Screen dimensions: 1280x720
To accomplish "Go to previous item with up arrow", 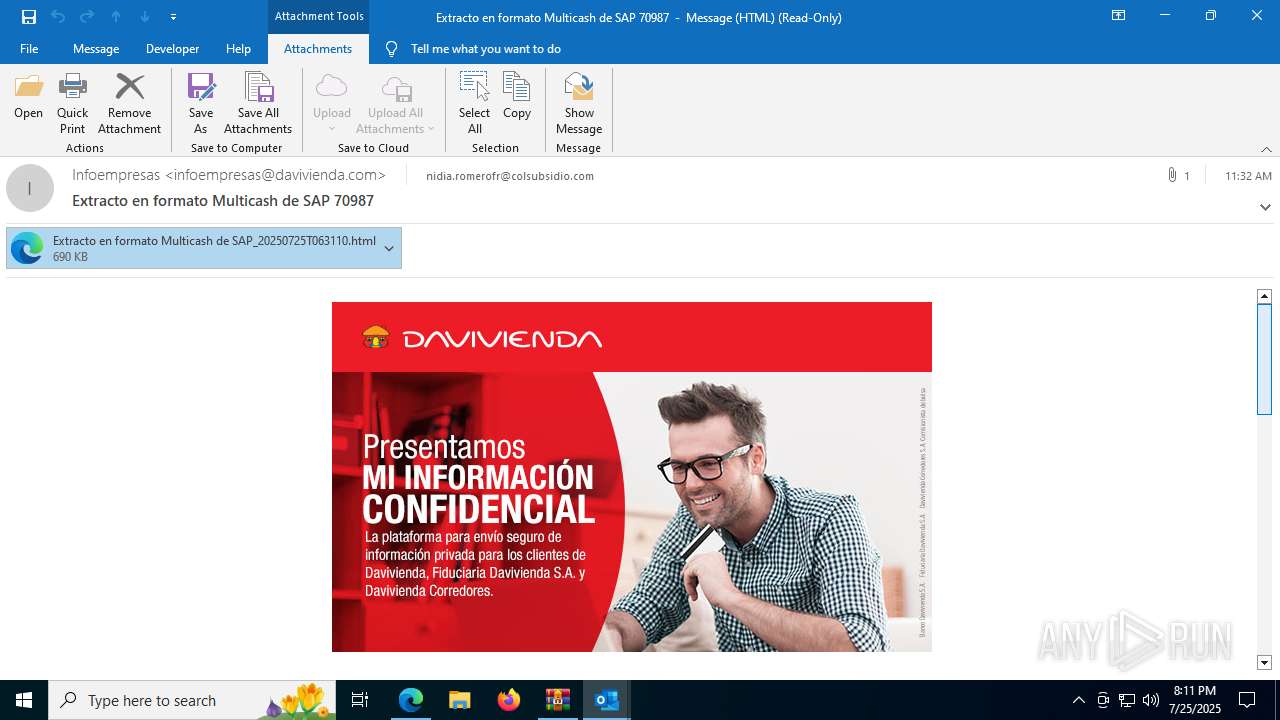I will click(x=116, y=17).
